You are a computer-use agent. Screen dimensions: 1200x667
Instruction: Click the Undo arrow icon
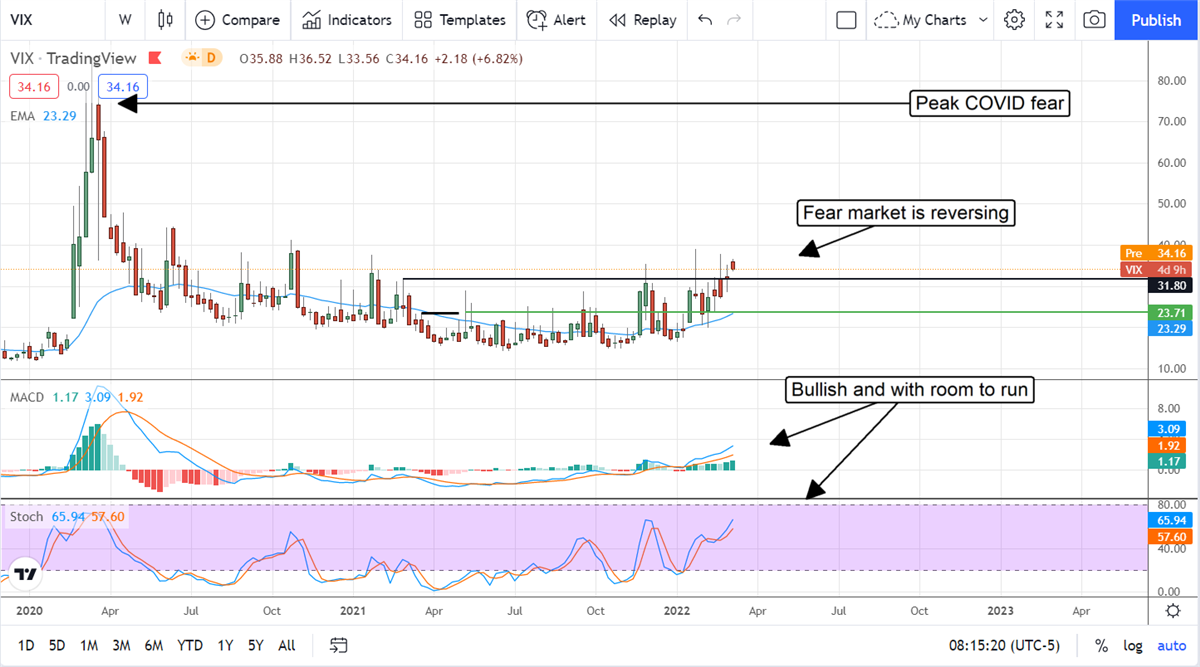click(x=705, y=20)
